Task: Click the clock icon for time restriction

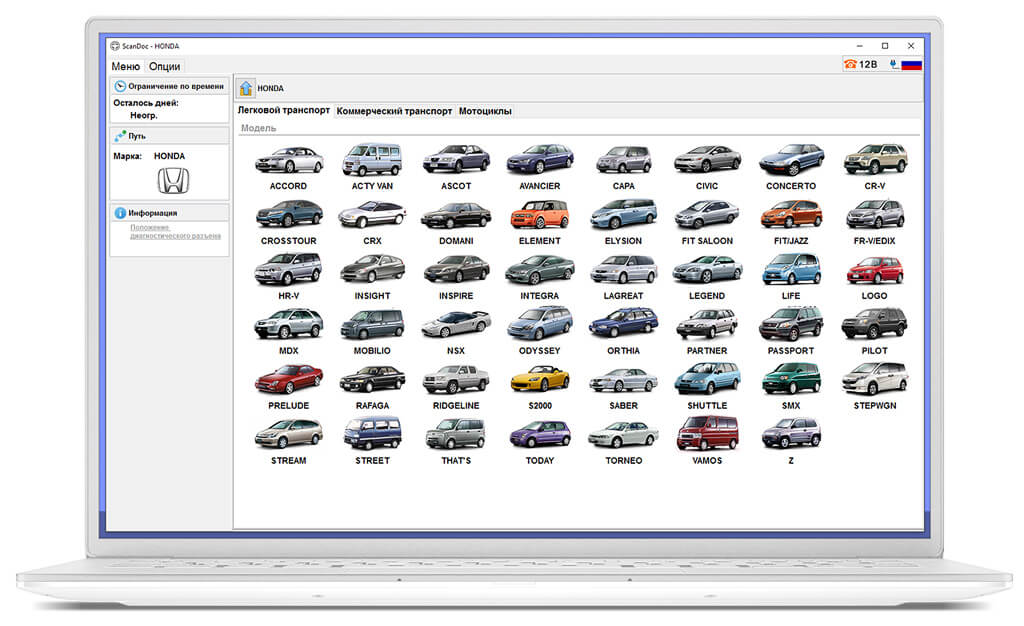Action: pos(120,86)
